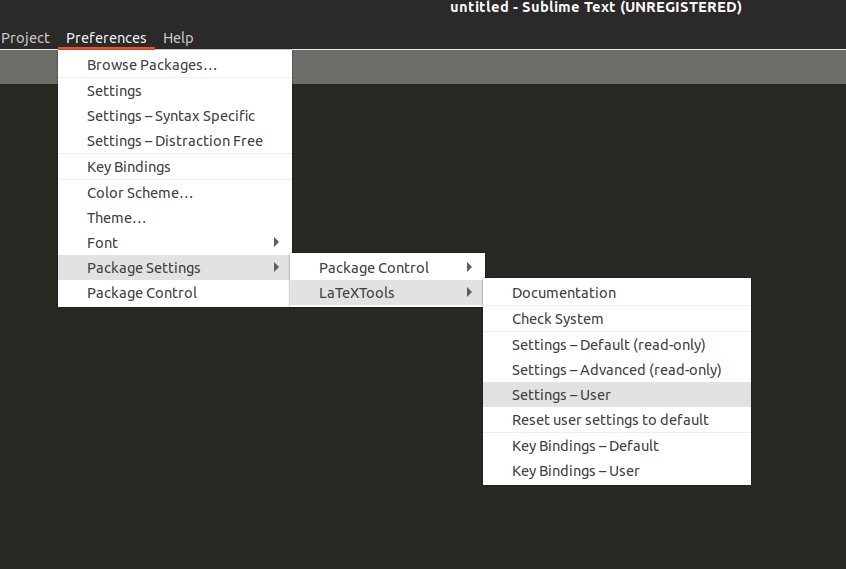
Task: Open Key Bindings – Default for LaTeXTools
Action: [617, 445]
